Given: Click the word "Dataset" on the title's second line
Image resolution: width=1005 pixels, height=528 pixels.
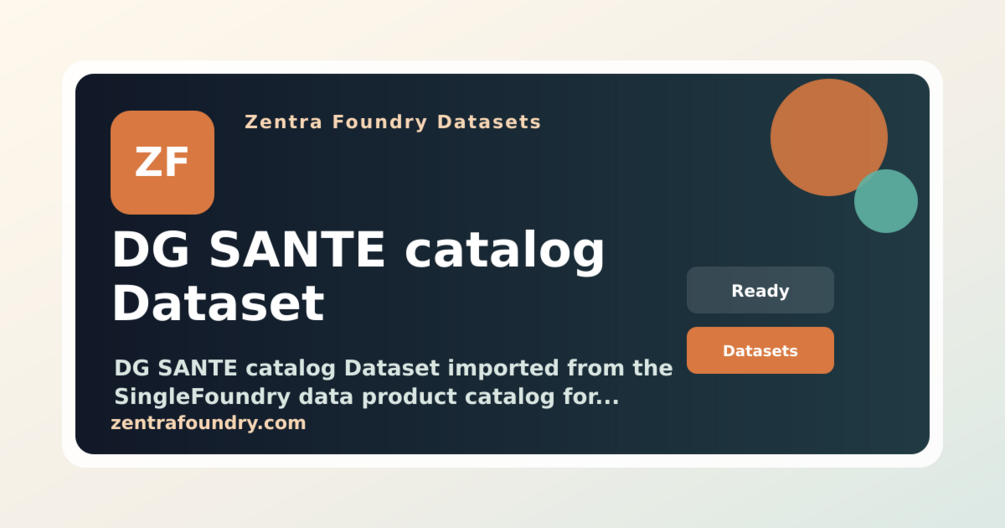Looking at the screenshot, I should click(x=218, y=303).
